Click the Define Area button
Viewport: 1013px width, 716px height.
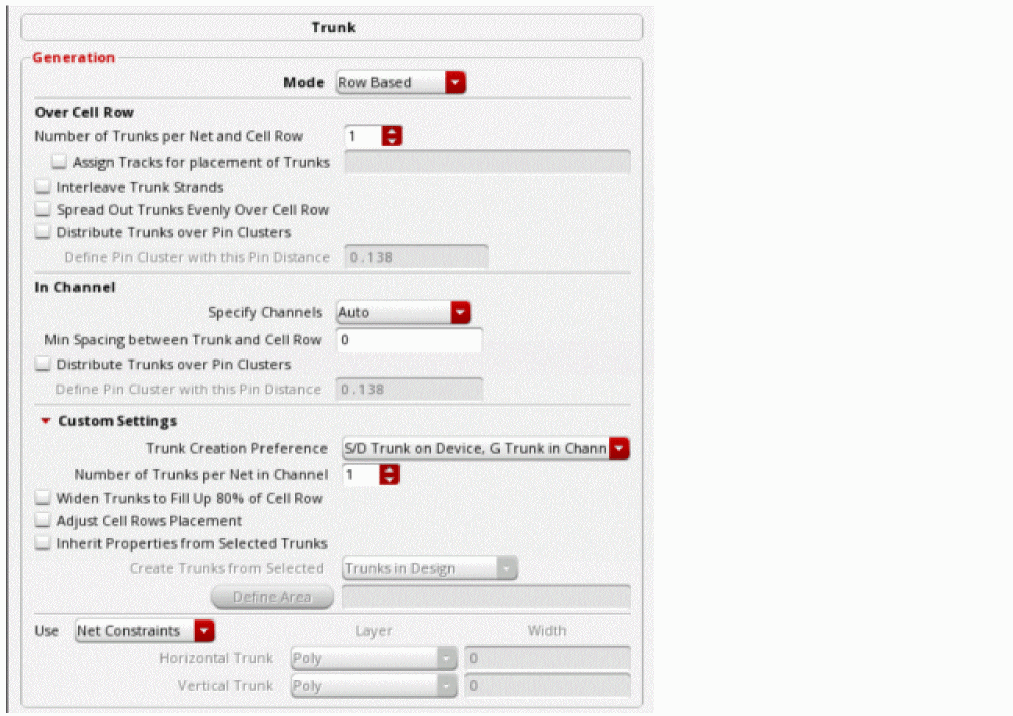(x=272, y=597)
